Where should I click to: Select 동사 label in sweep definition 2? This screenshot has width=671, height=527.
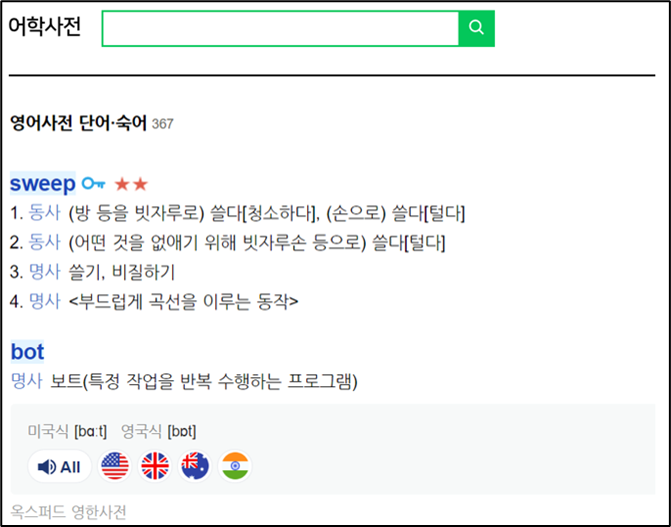click(x=45, y=242)
